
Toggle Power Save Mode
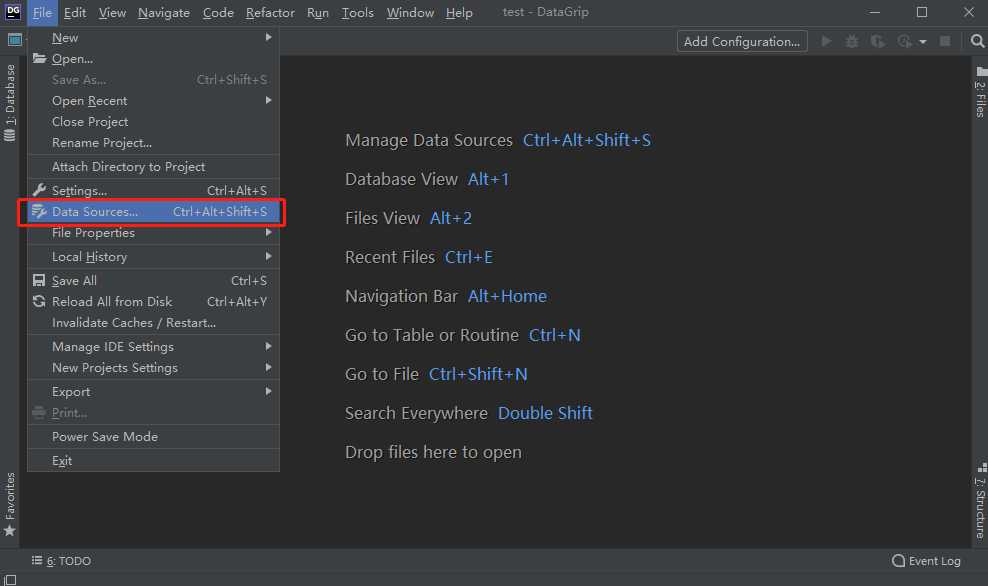click(x=153, y=437)
